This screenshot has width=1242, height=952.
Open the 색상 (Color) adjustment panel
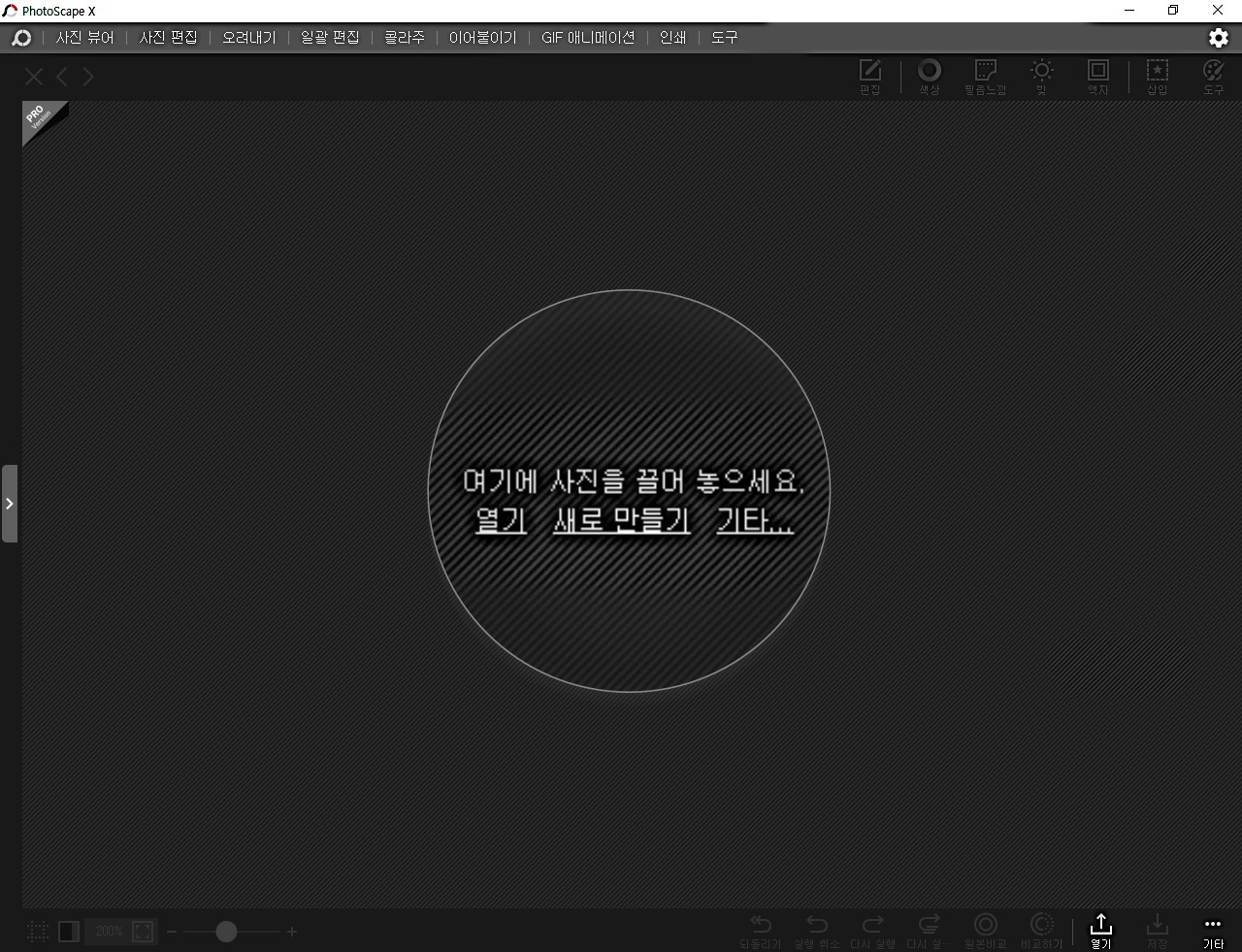[x=930, y=77]
